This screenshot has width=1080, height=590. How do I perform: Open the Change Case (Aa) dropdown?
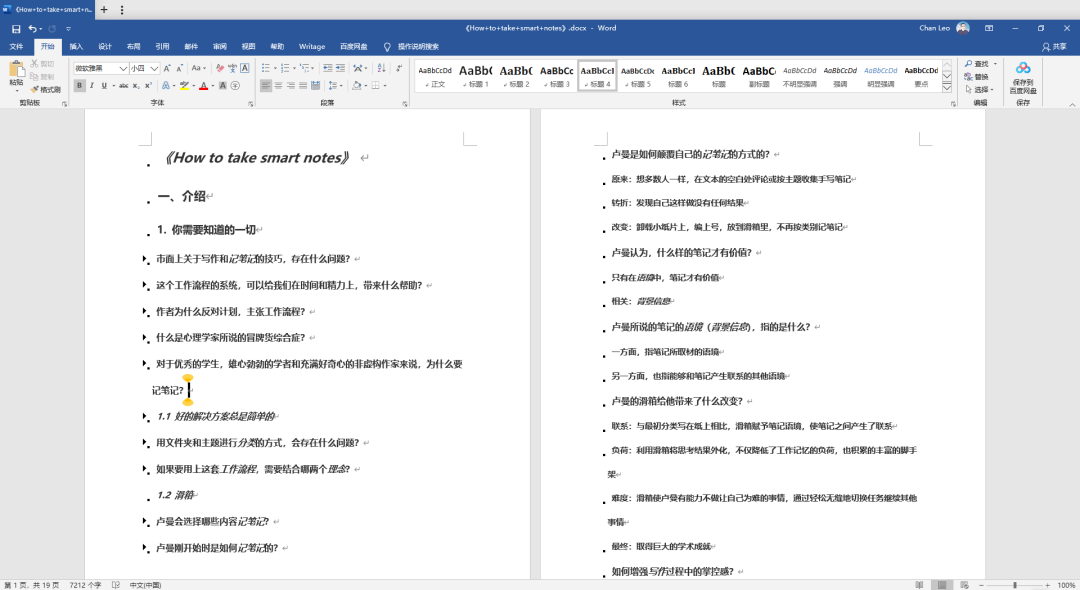(x=198, y=68)
